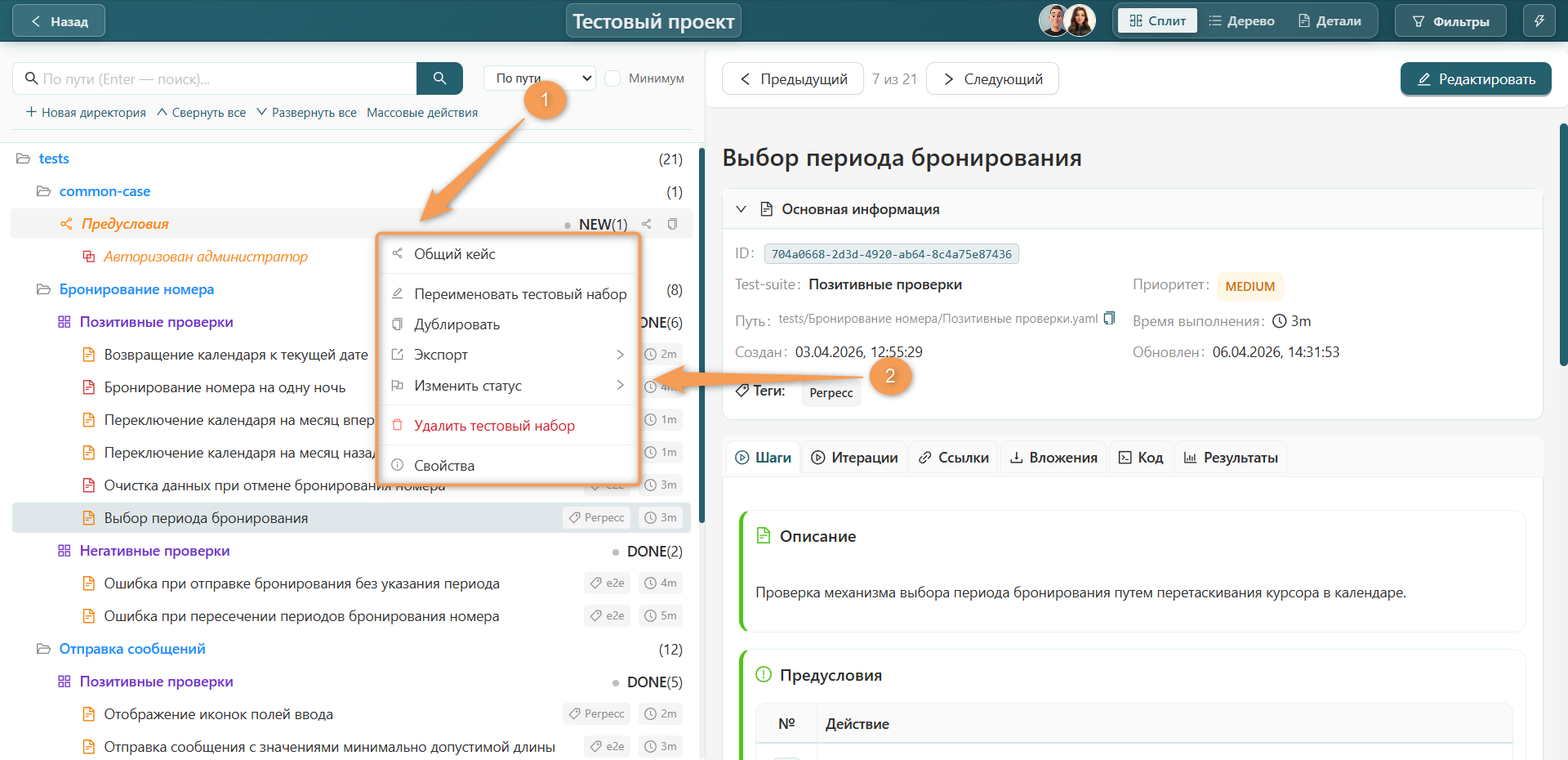Click the 5m duration badge on Ошибка при пересечении row

click(x=661, y=615)
